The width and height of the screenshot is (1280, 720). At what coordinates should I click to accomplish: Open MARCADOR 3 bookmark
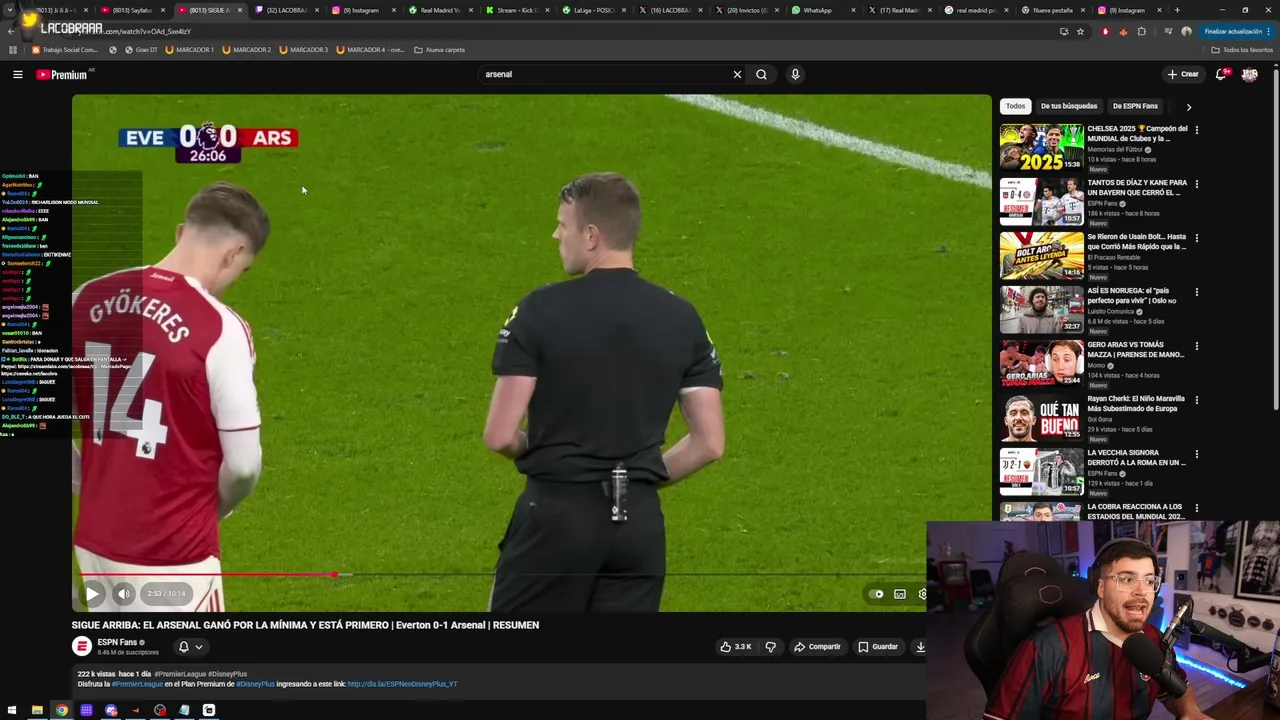click(x=303, y=50)
